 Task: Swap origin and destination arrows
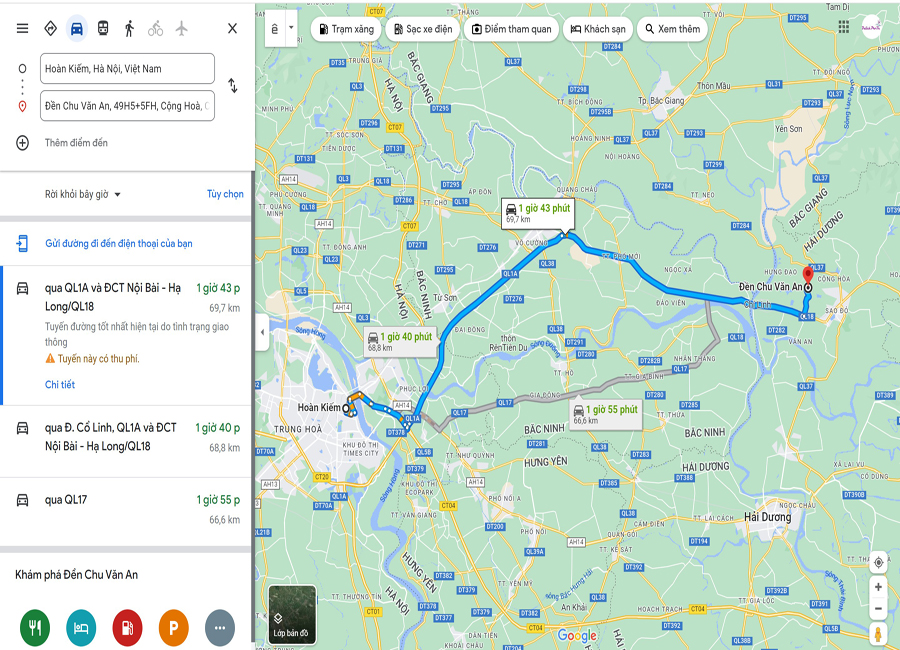232,86
